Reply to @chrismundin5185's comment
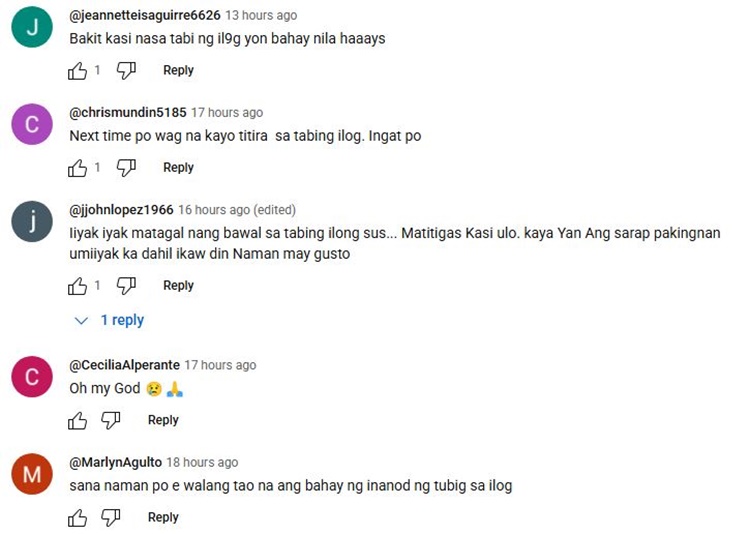The image size is (750, 534). pos(178,167)
